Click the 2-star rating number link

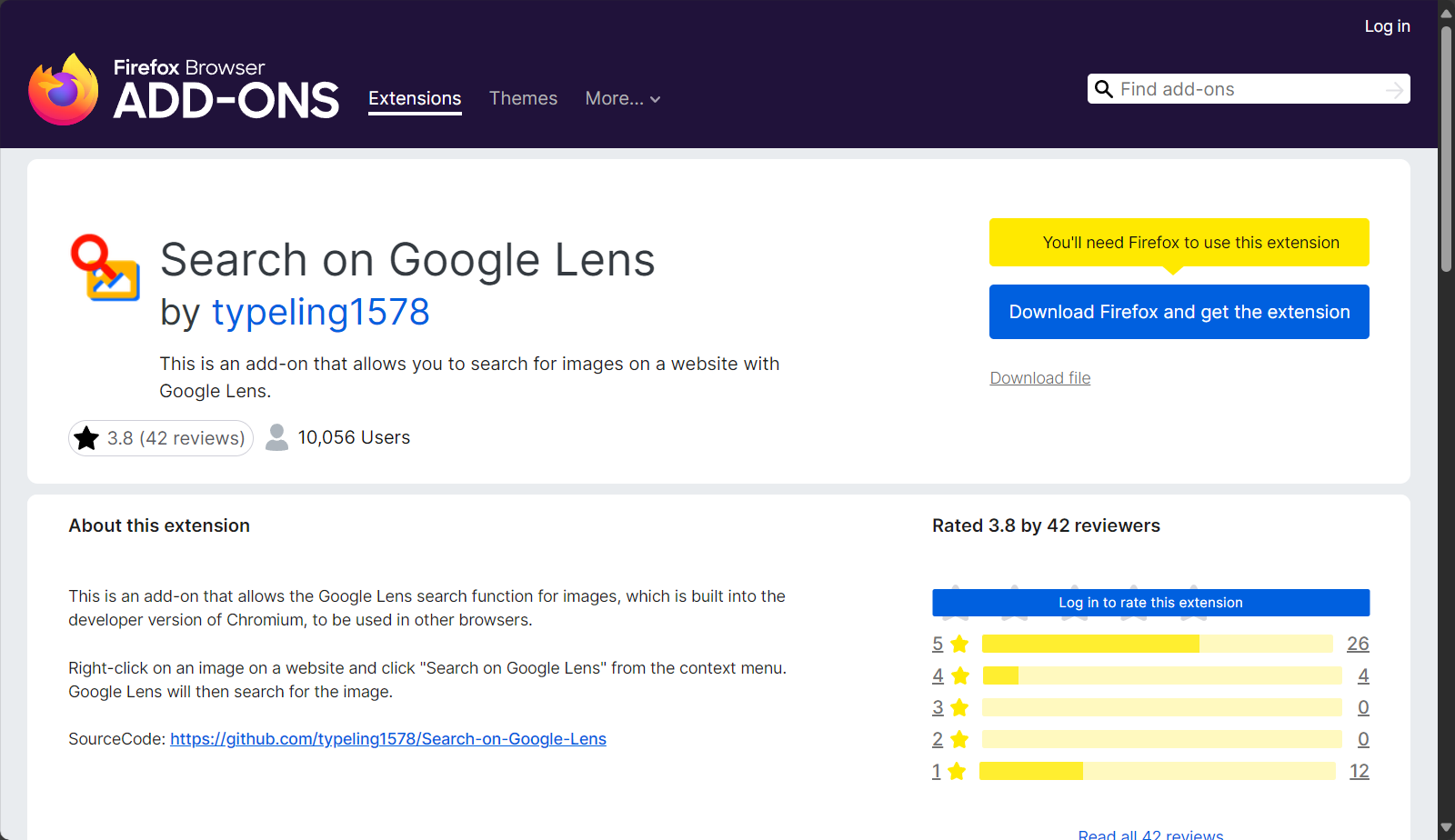coord(938,739)
